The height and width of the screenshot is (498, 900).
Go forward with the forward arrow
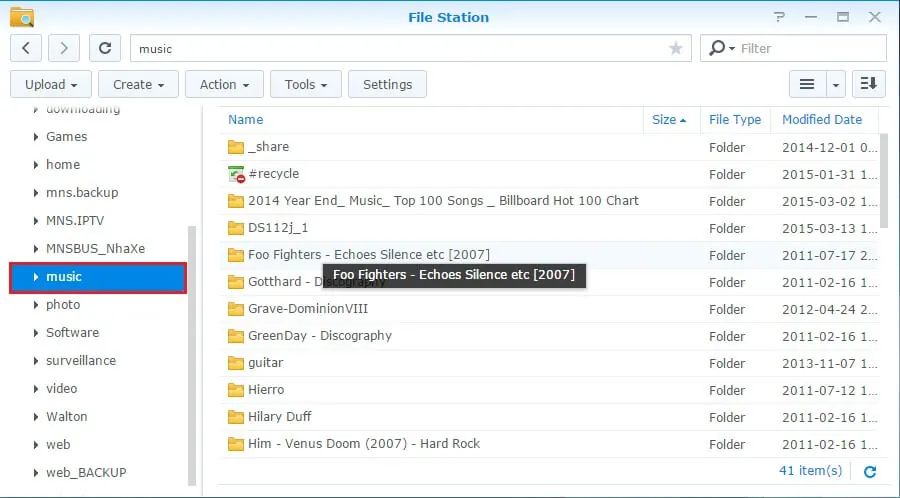click(x=64, y=48)
